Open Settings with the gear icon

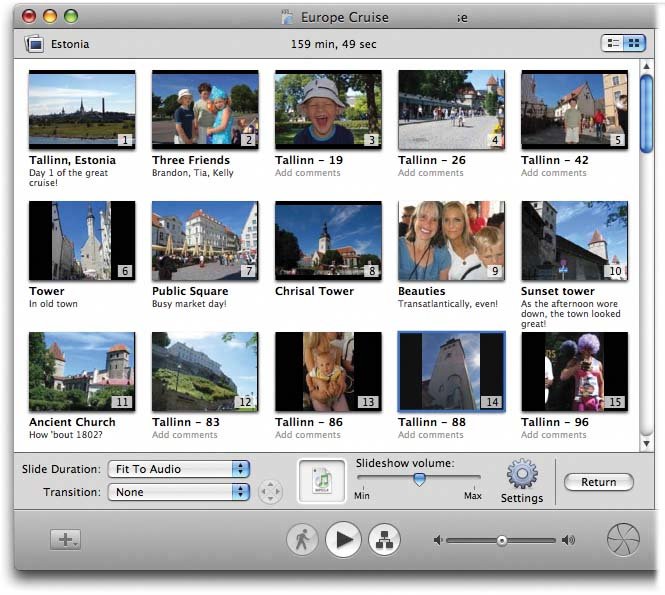522,474
